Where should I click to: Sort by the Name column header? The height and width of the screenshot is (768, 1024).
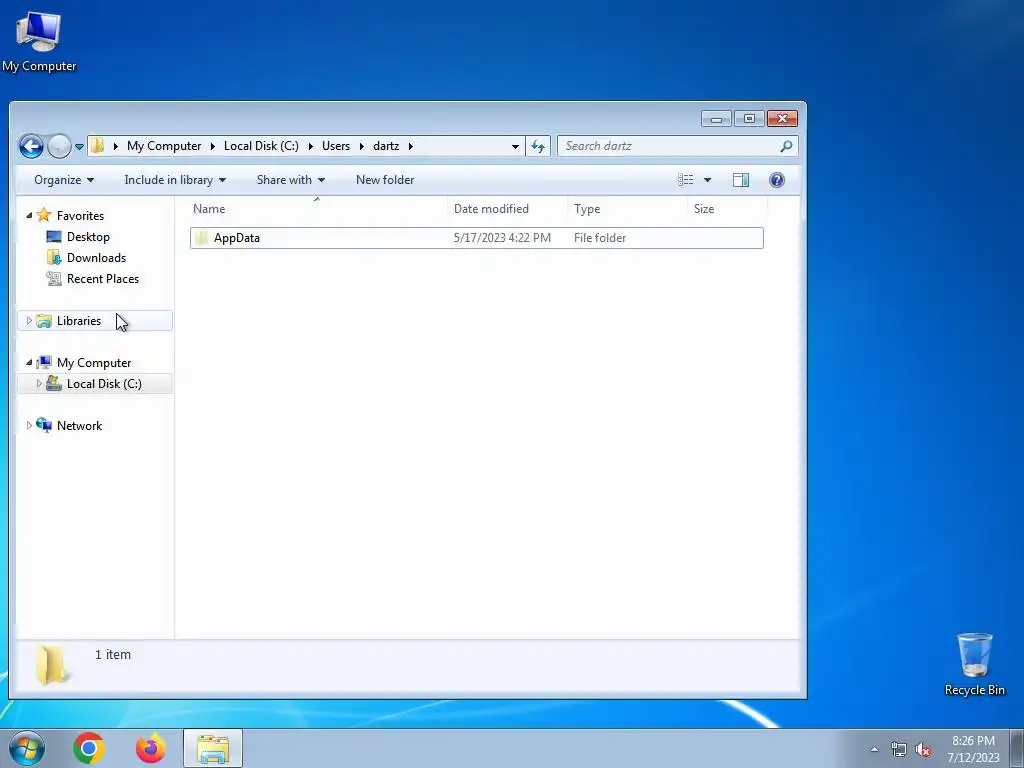317,209
